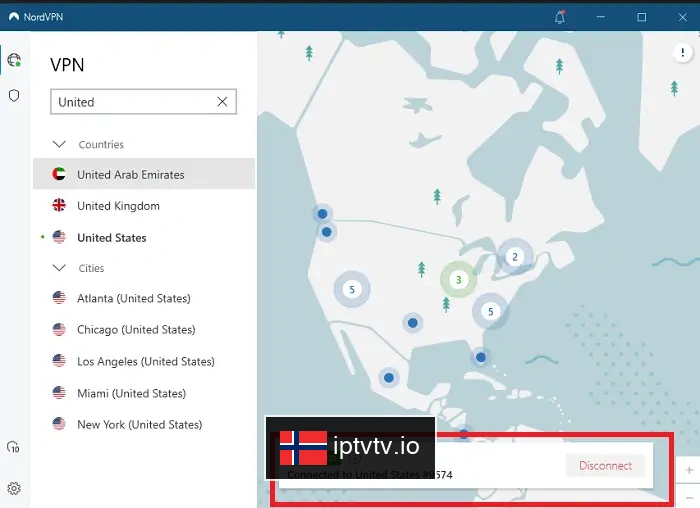Select United Arab Emirates from the list
Screen dimensions: 700x508
tap(144, 174)
